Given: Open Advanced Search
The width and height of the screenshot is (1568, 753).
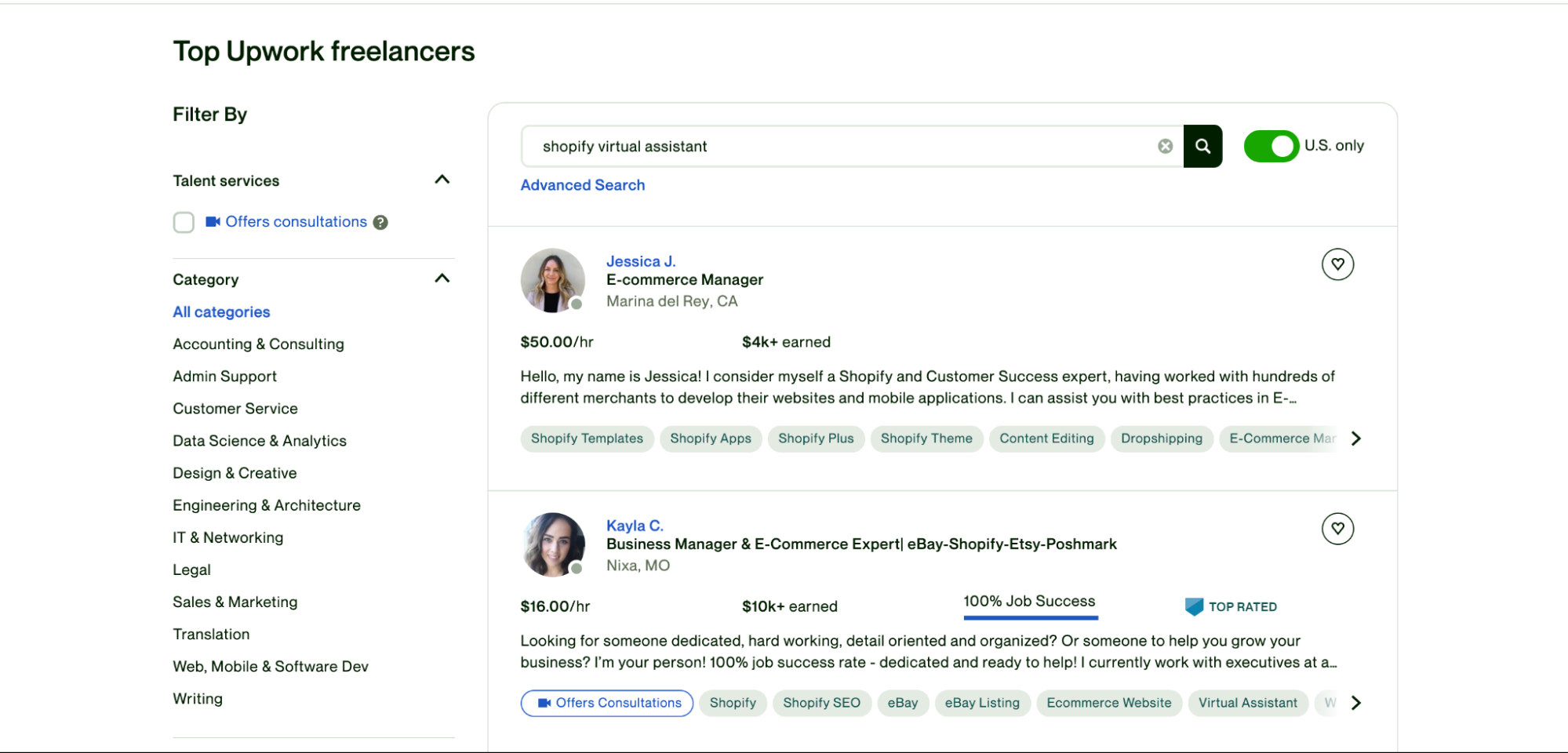Looking at the screenshot, I should [582, 184].
